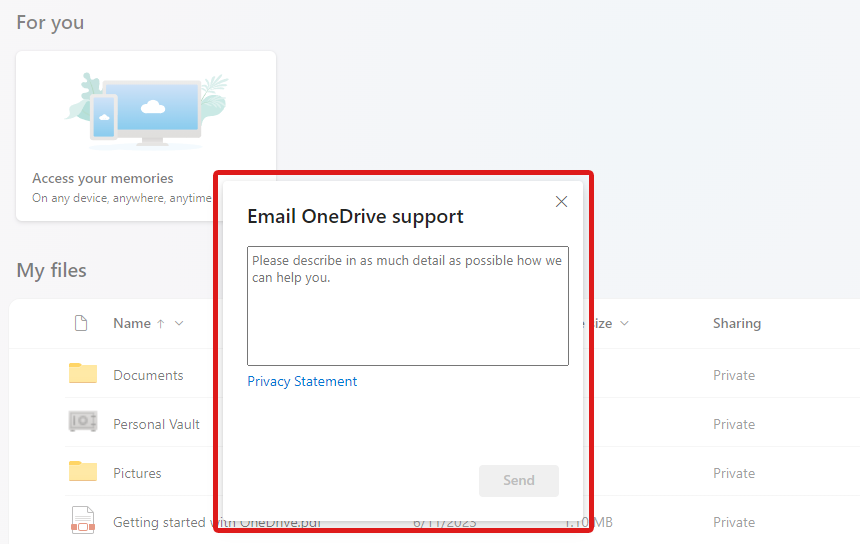Select the Personal Vault name
Image resolution: width=860 pixels, height=544 pixels.
156,424
